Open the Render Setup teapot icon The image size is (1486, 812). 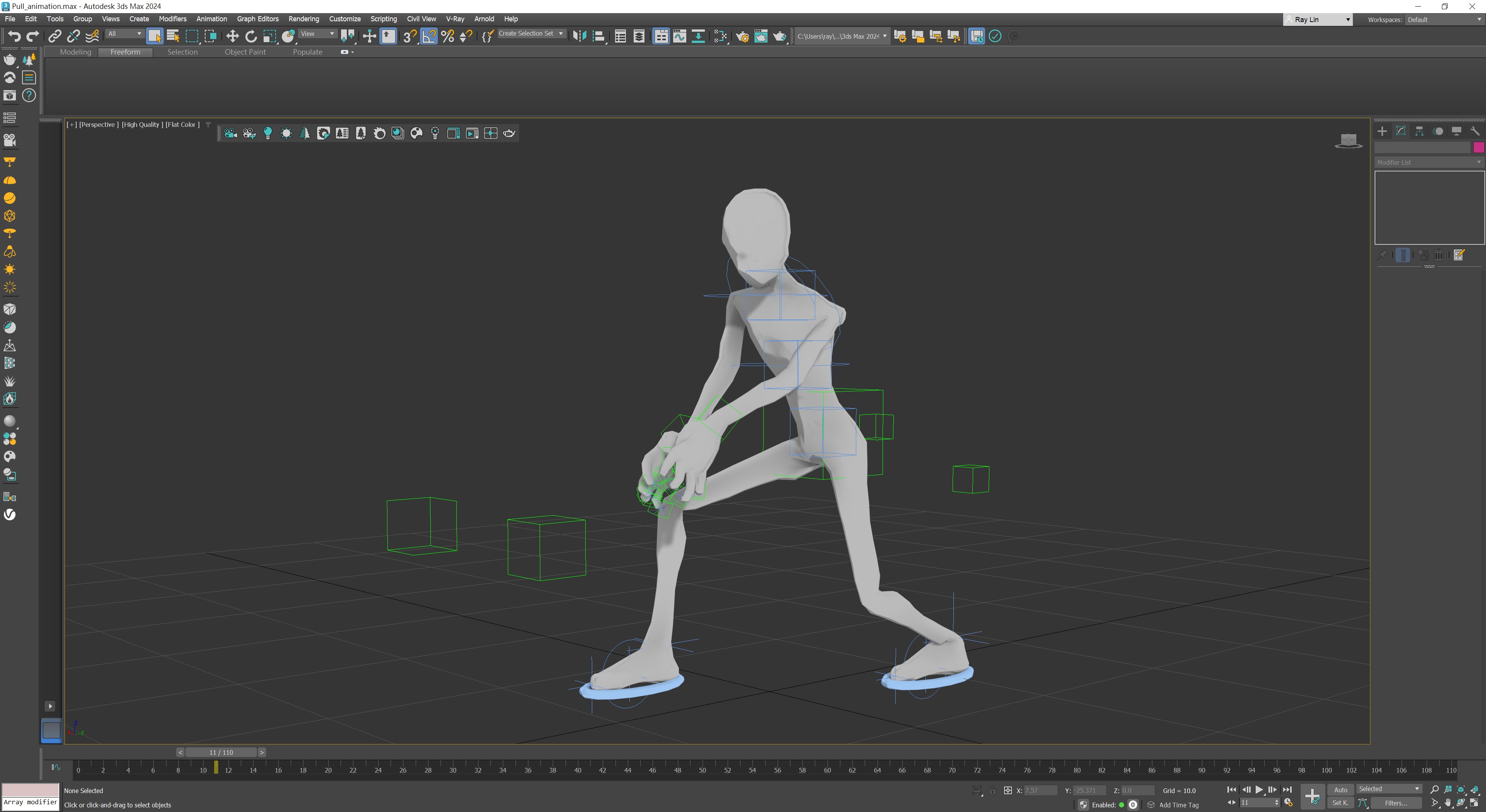[x=742, y=36]
